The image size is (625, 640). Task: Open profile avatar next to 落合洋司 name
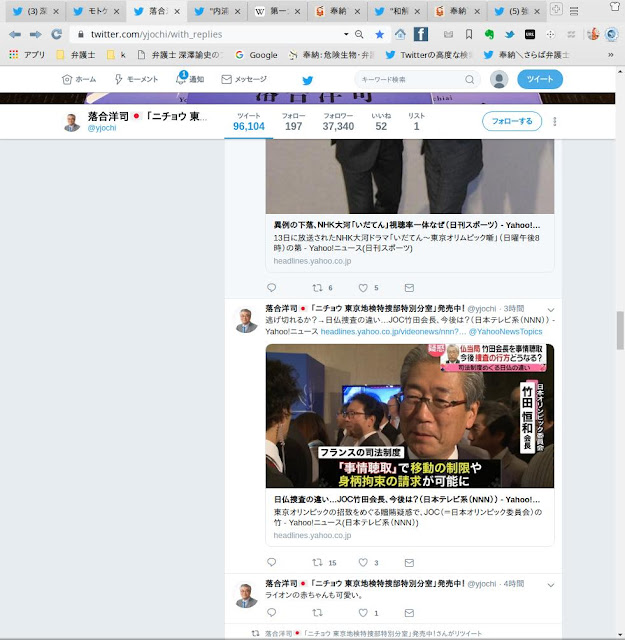click(x=72, y=122)
